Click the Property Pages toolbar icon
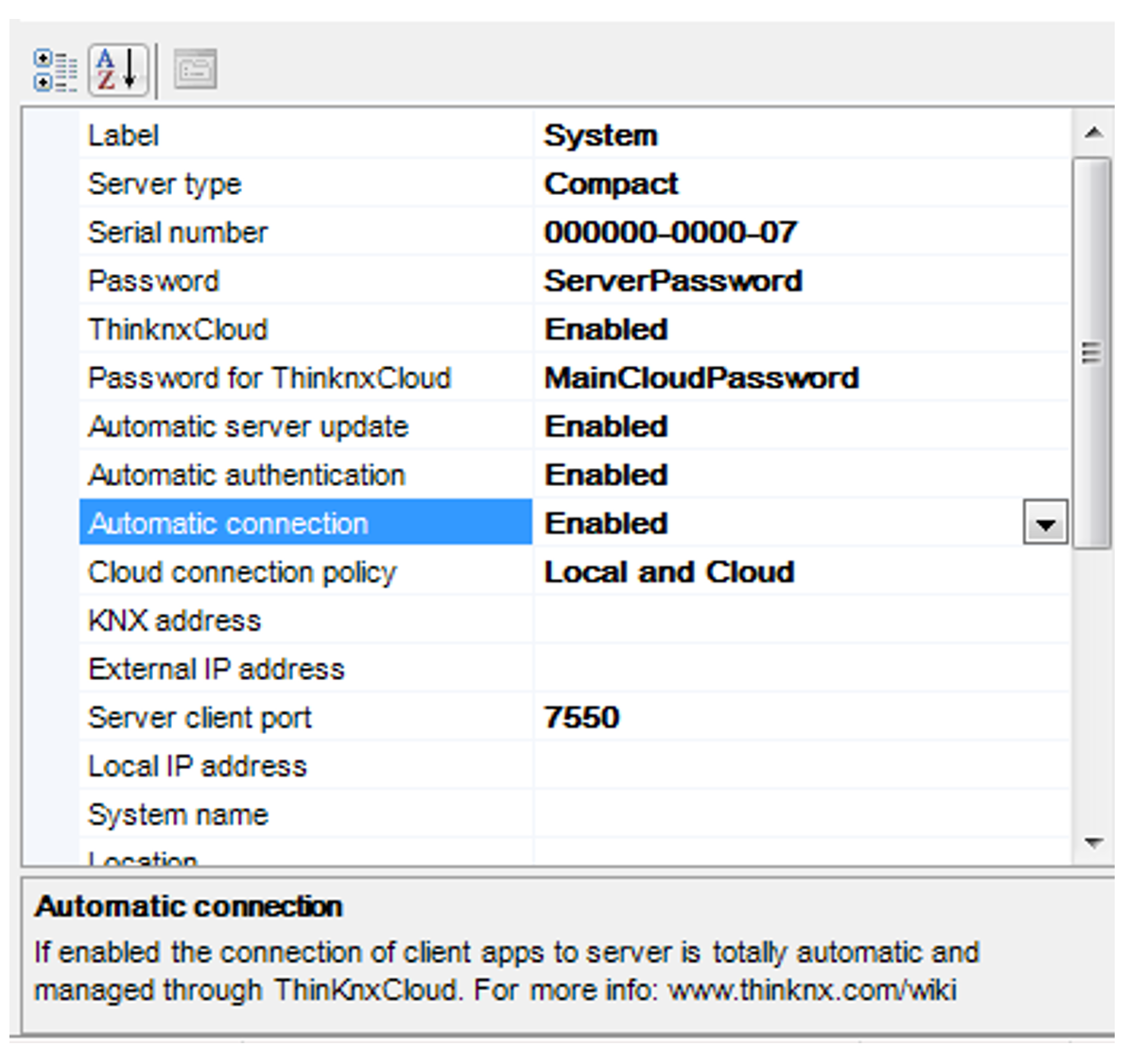1144x1064 pixels. (x=196, y=70)
